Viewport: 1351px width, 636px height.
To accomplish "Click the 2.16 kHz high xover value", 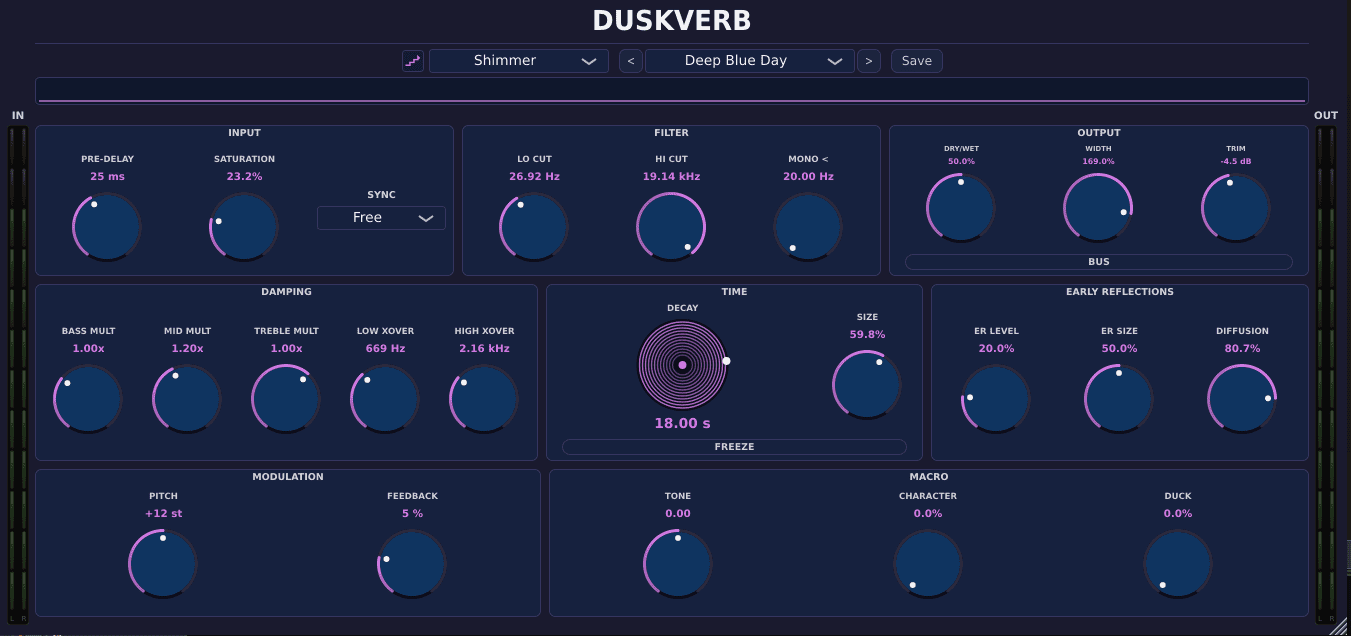I will click(484, 349).
